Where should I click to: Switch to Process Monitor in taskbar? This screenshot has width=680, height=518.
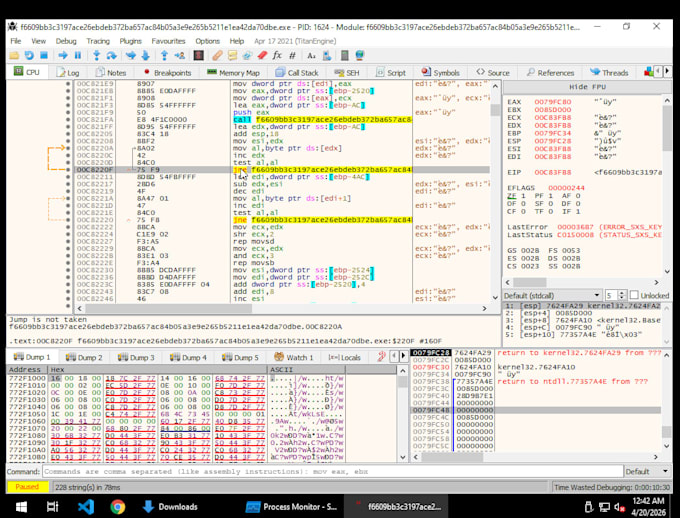(x=291, y=506)
